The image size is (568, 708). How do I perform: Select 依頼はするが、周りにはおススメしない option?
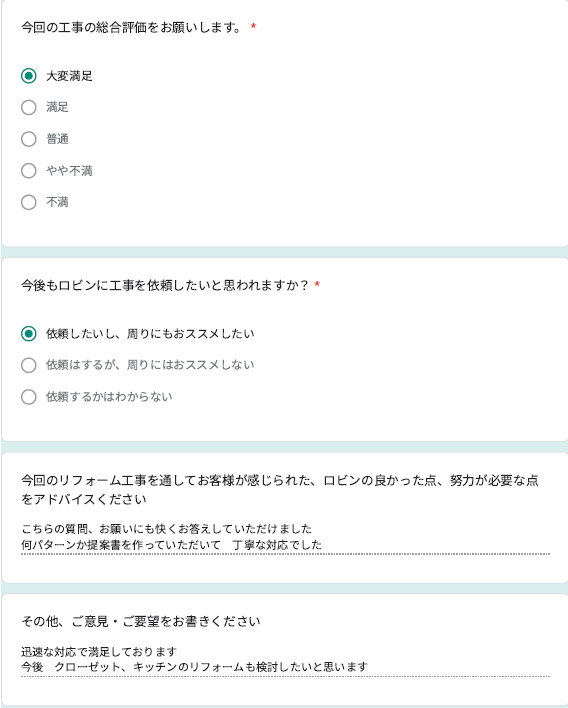pyautogui.click(x=28, y=365)
